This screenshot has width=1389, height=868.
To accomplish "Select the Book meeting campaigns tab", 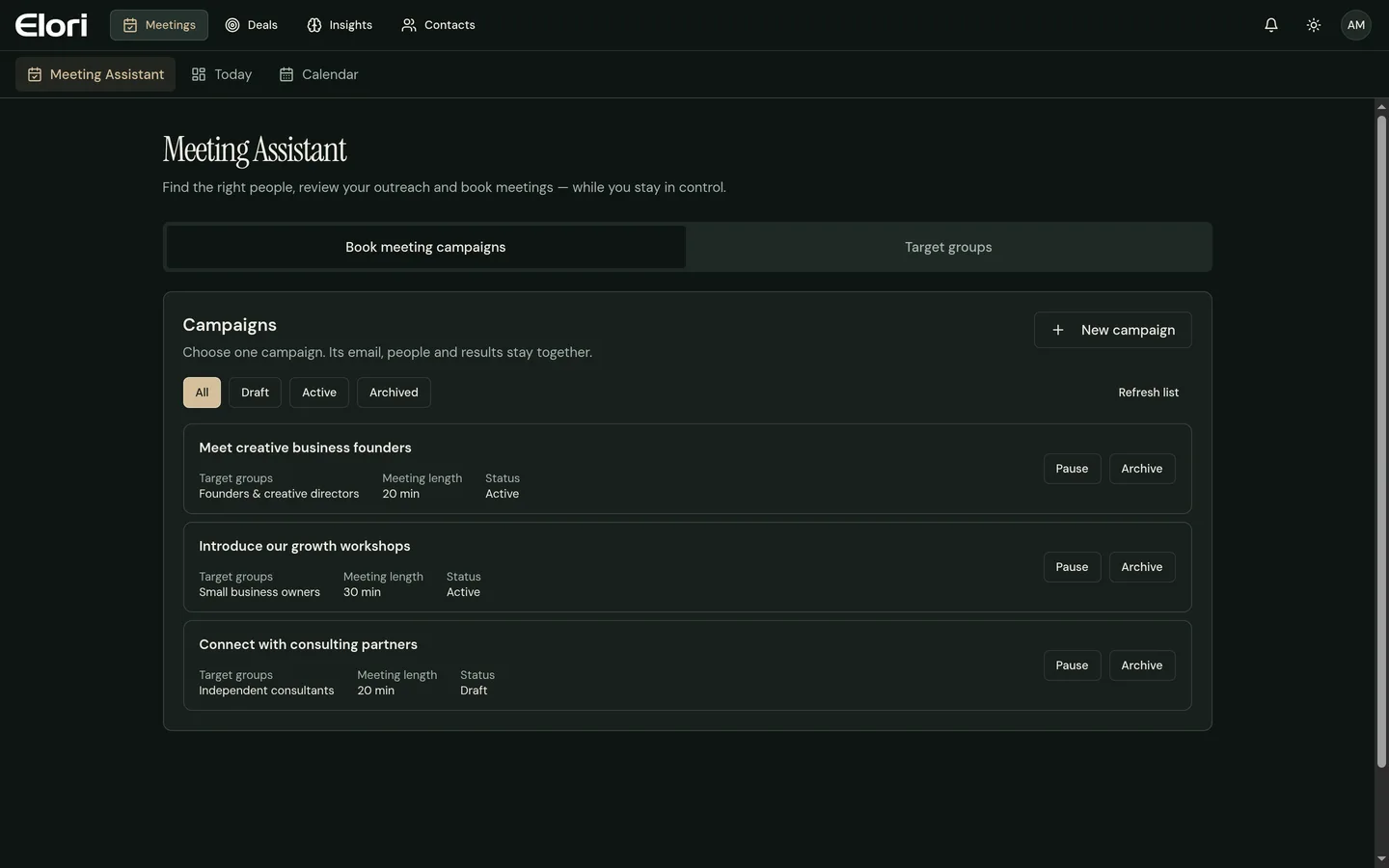I will [425, 247].
